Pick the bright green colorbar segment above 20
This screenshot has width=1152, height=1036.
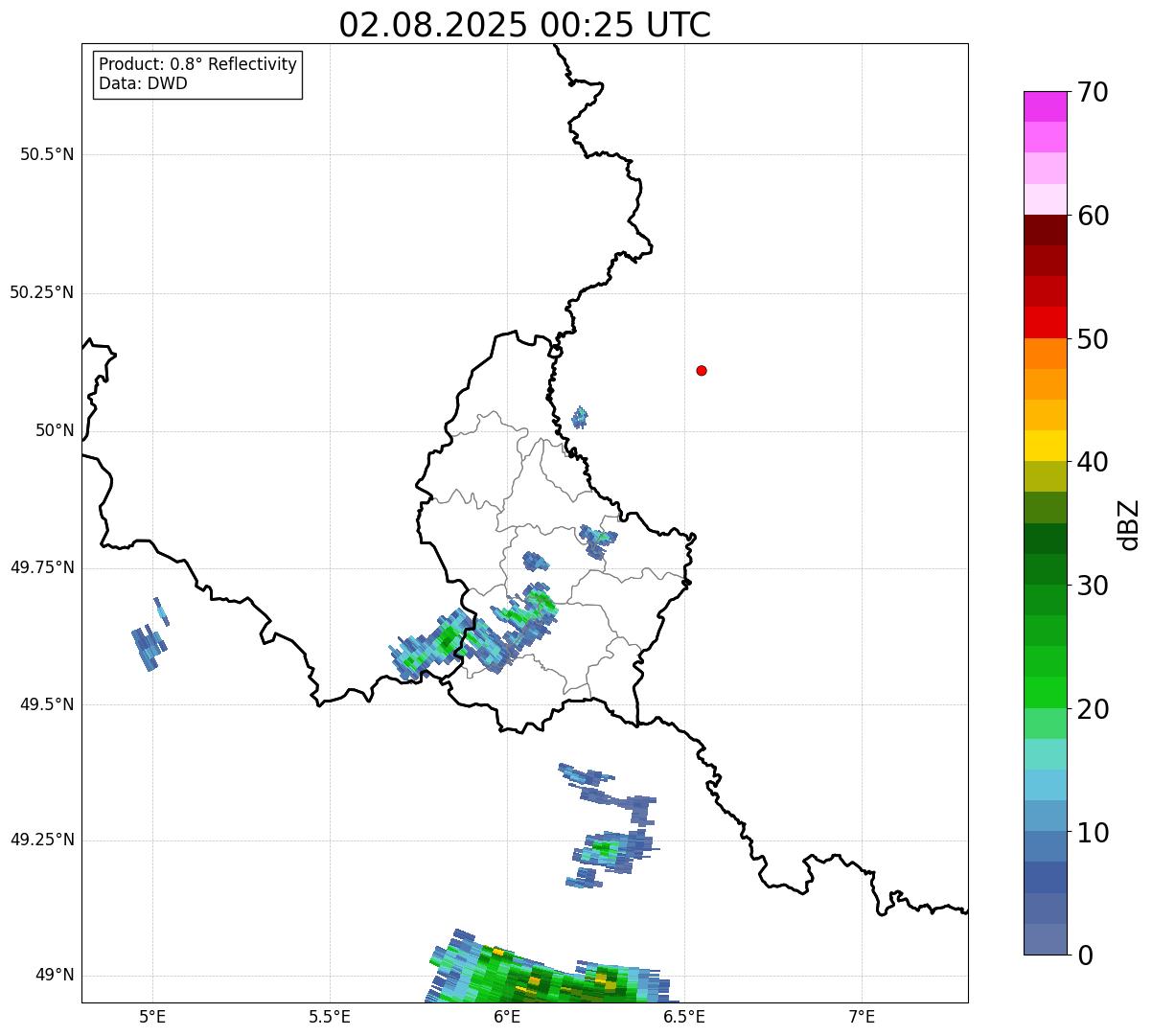pyautogui.click(x=1045, y=692)
